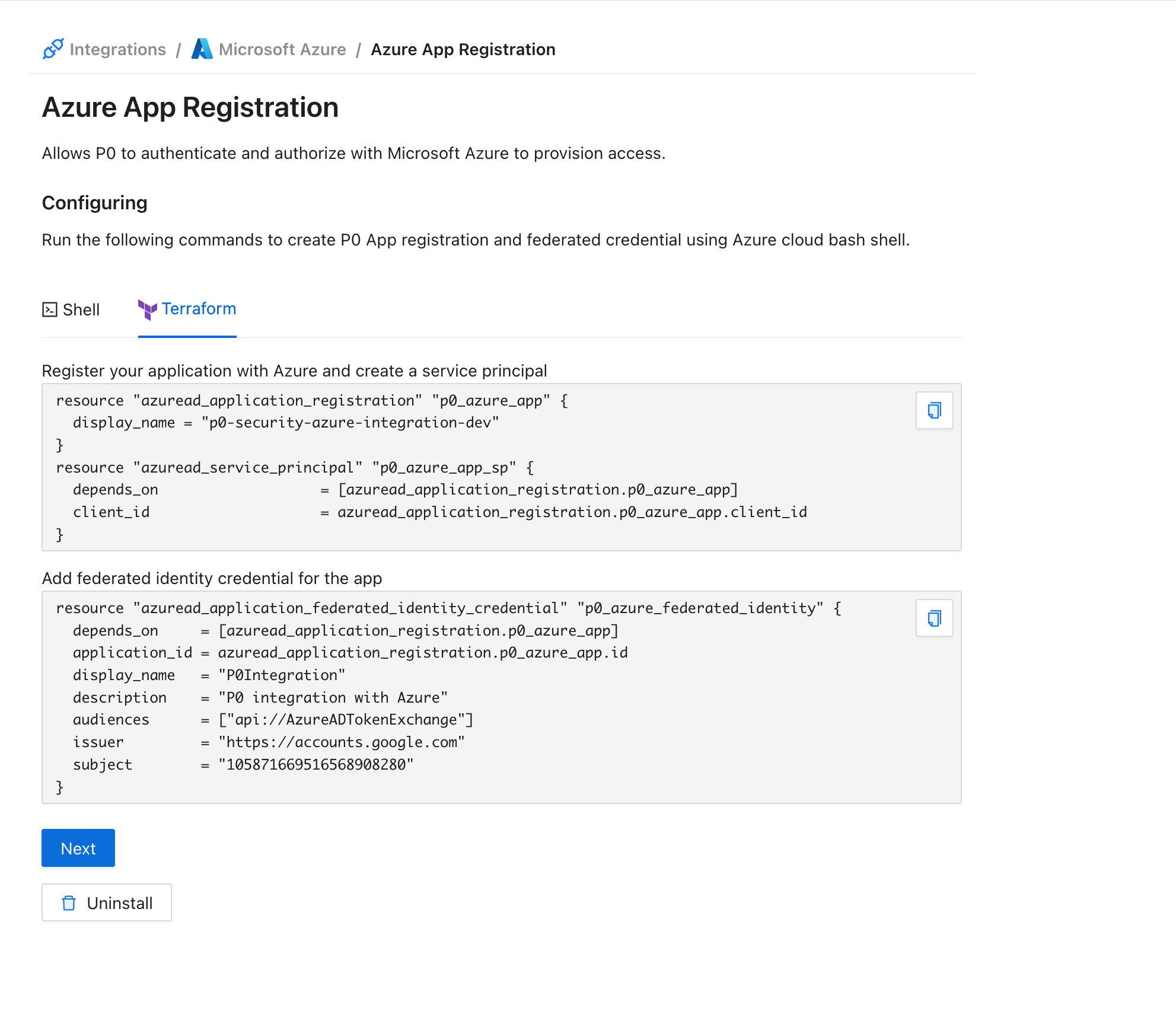
Task: Copy the service principal Terraform code
Action: coord(933,410)
